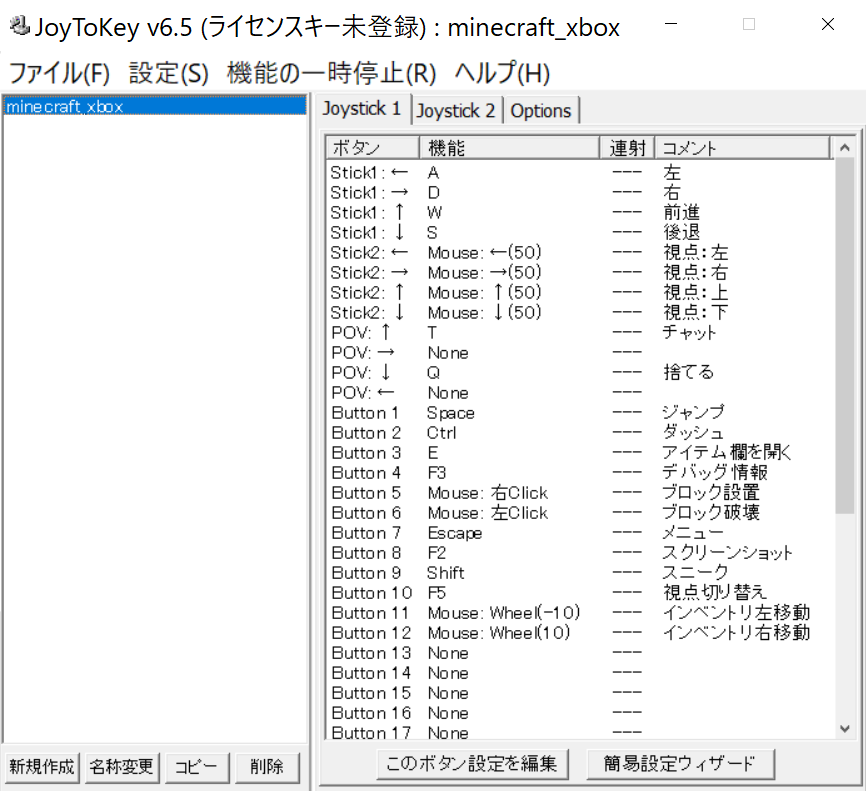Click the scroll down arrow of the list
Image resolution: width=868 pixels, height=791 pixels.
pyautogui.click(x=845, y=728)
